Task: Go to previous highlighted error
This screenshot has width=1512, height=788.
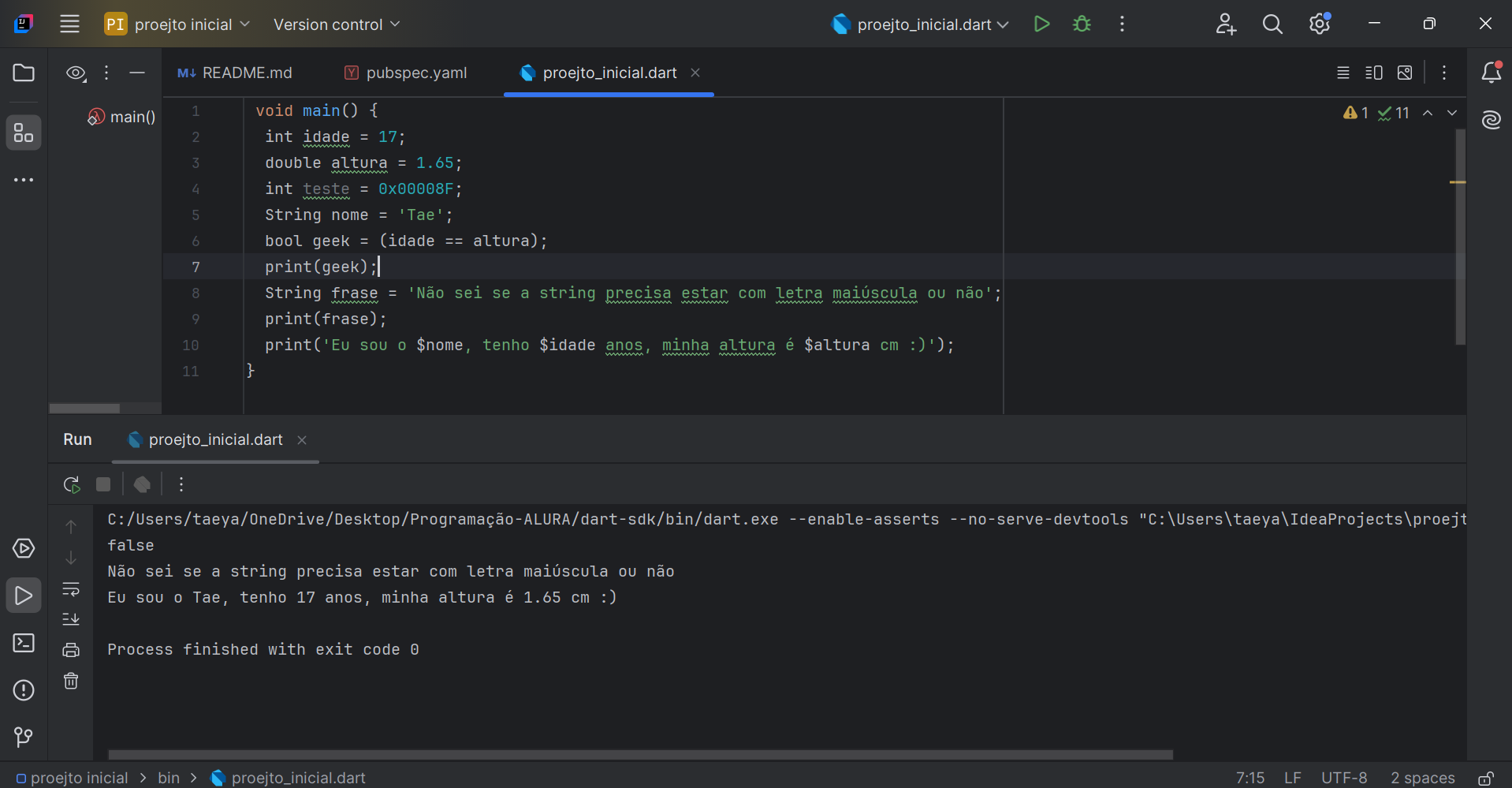Action: pos(1428,113)
